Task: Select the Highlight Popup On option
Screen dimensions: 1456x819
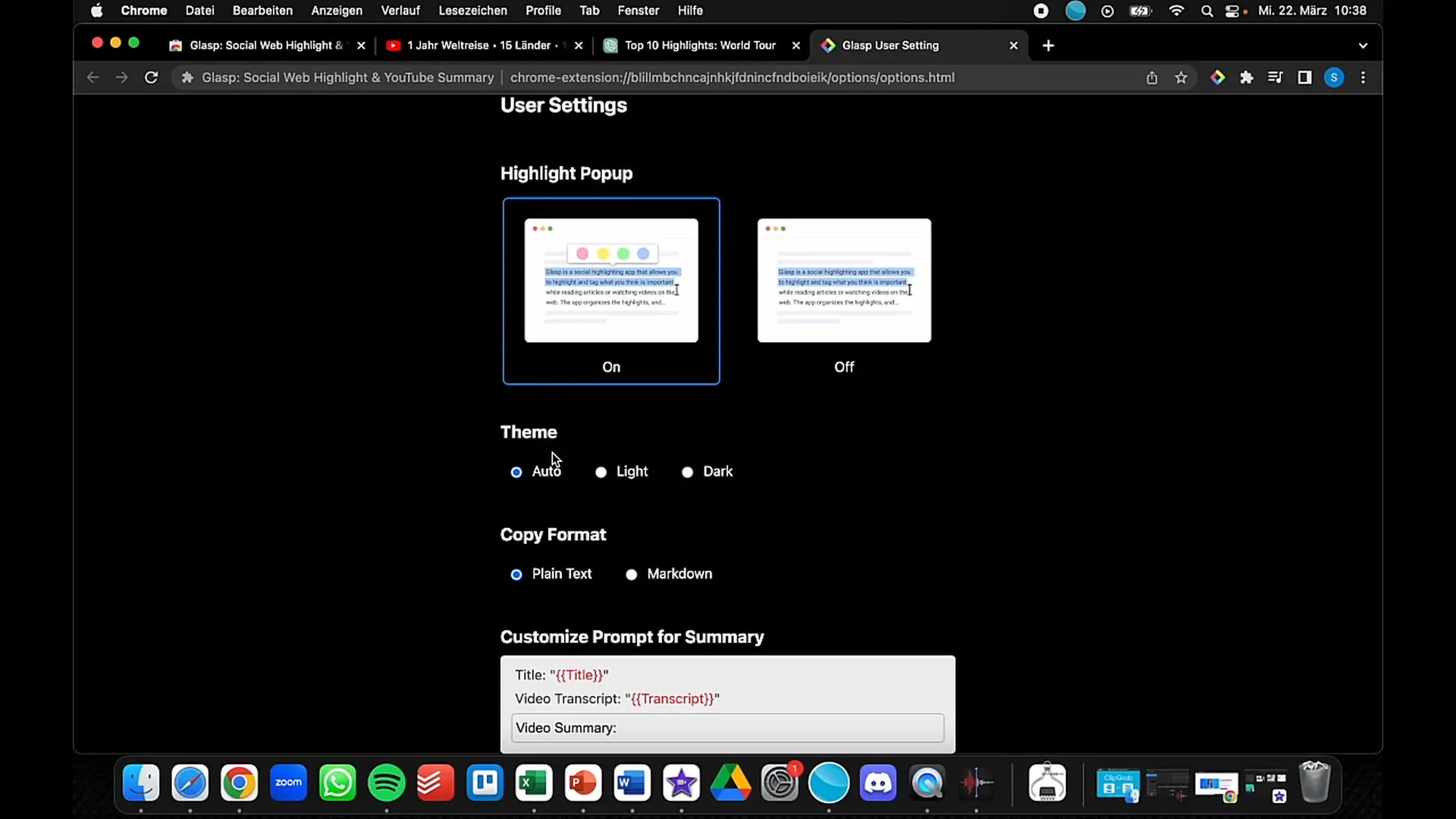Action: point(612,290)
